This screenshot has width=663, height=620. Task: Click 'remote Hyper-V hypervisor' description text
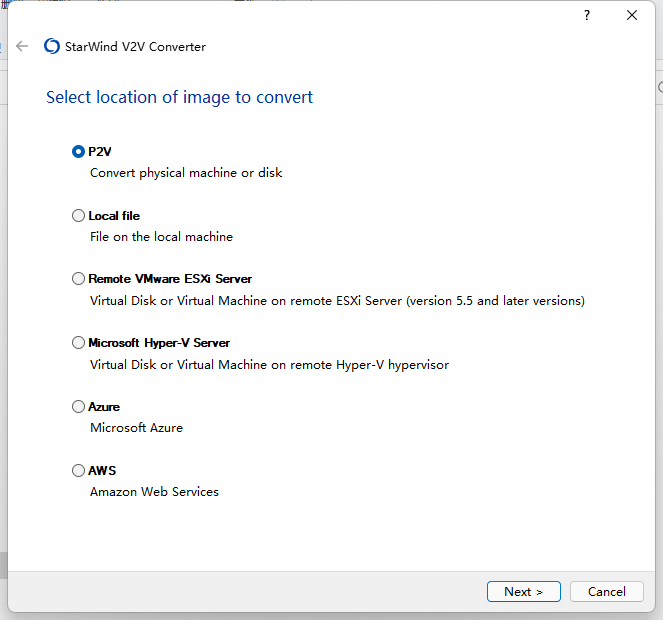[x=269, y=365]
